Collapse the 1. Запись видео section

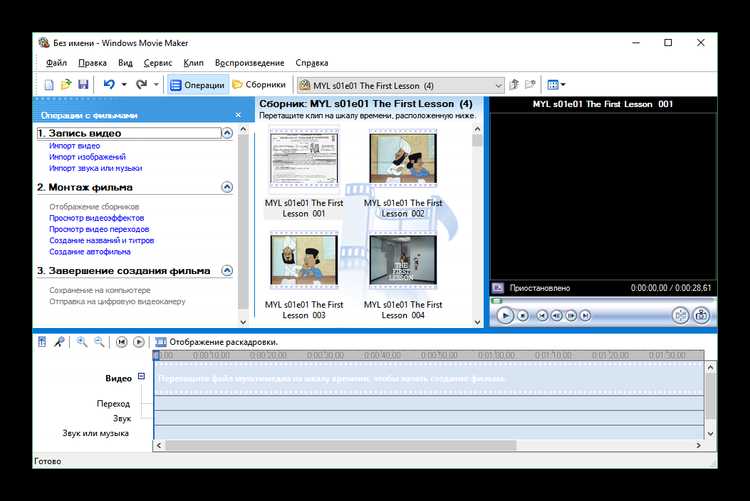227,133
